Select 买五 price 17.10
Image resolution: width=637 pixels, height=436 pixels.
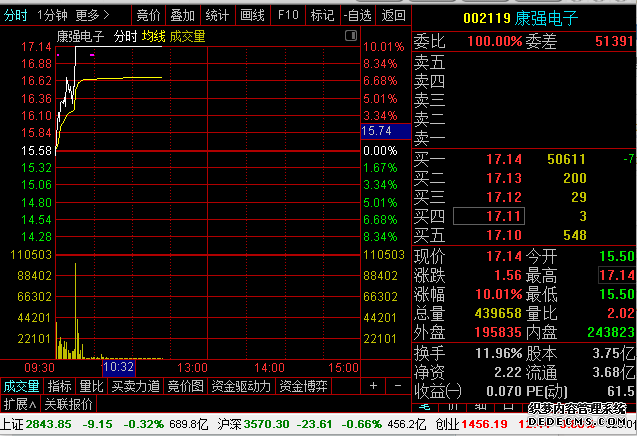(504, 235)
